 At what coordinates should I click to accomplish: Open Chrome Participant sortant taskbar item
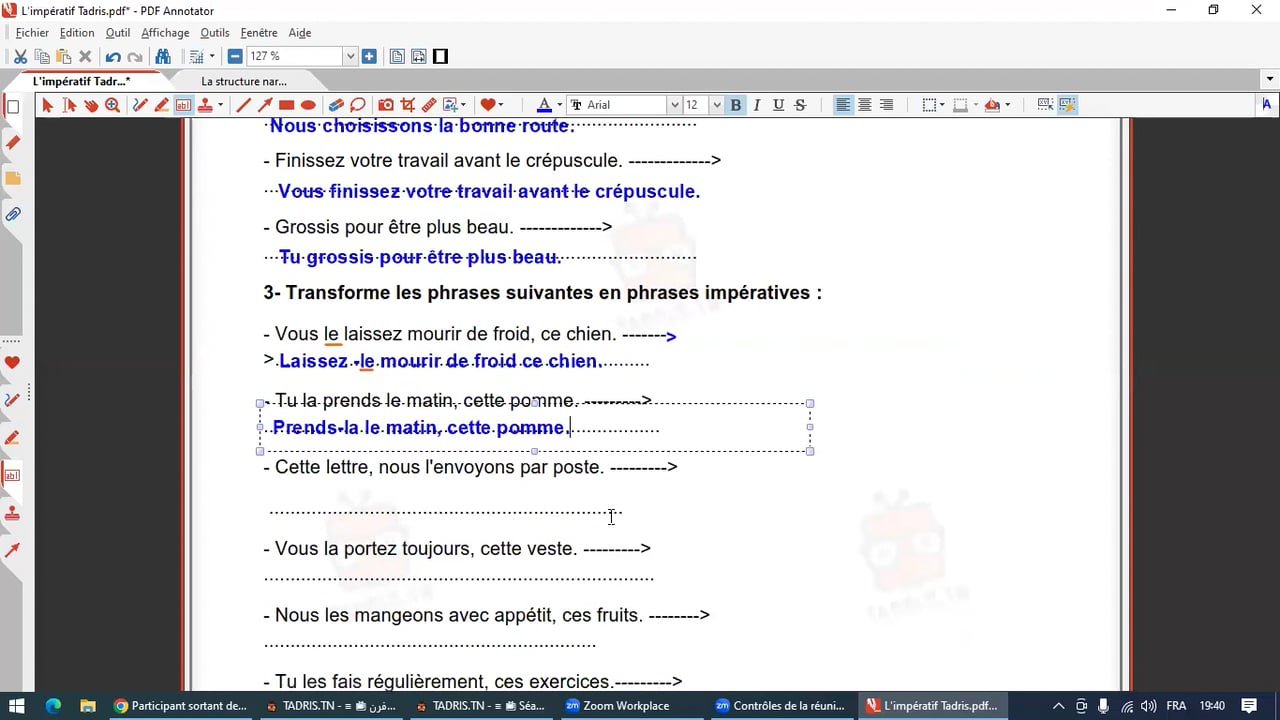[180, 705]
